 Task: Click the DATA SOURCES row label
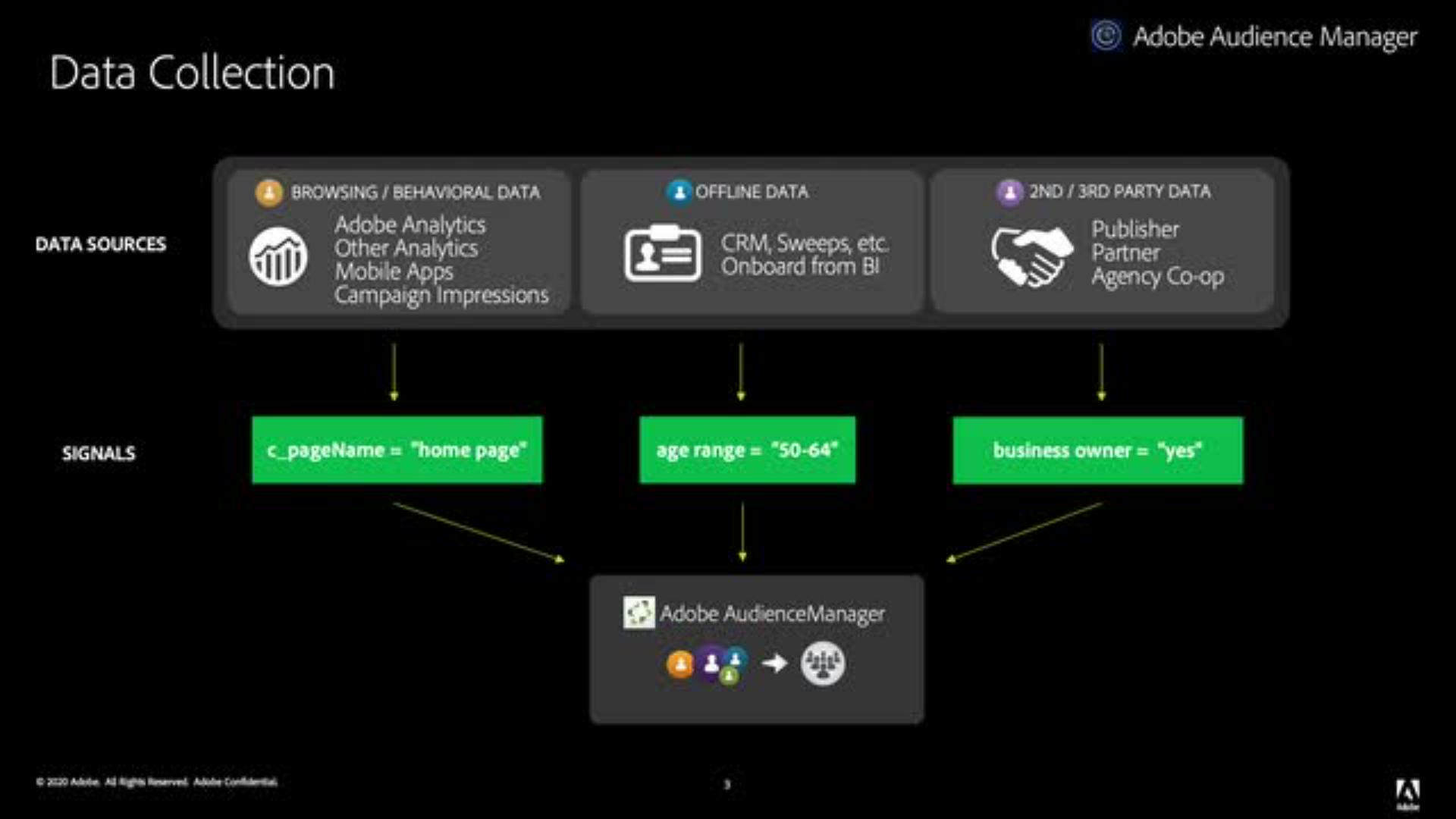tap(100, 244)
